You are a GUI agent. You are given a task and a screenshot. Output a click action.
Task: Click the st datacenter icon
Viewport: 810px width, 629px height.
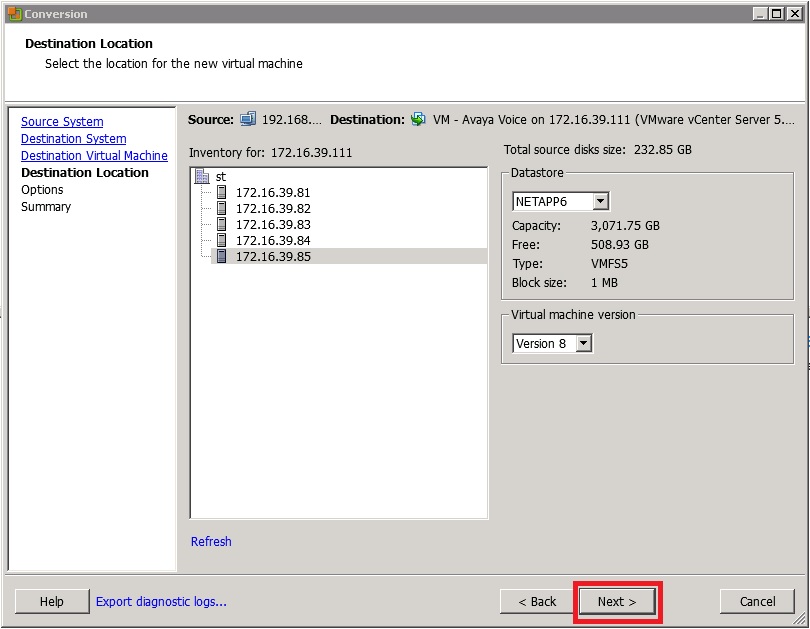pos(201,177)
